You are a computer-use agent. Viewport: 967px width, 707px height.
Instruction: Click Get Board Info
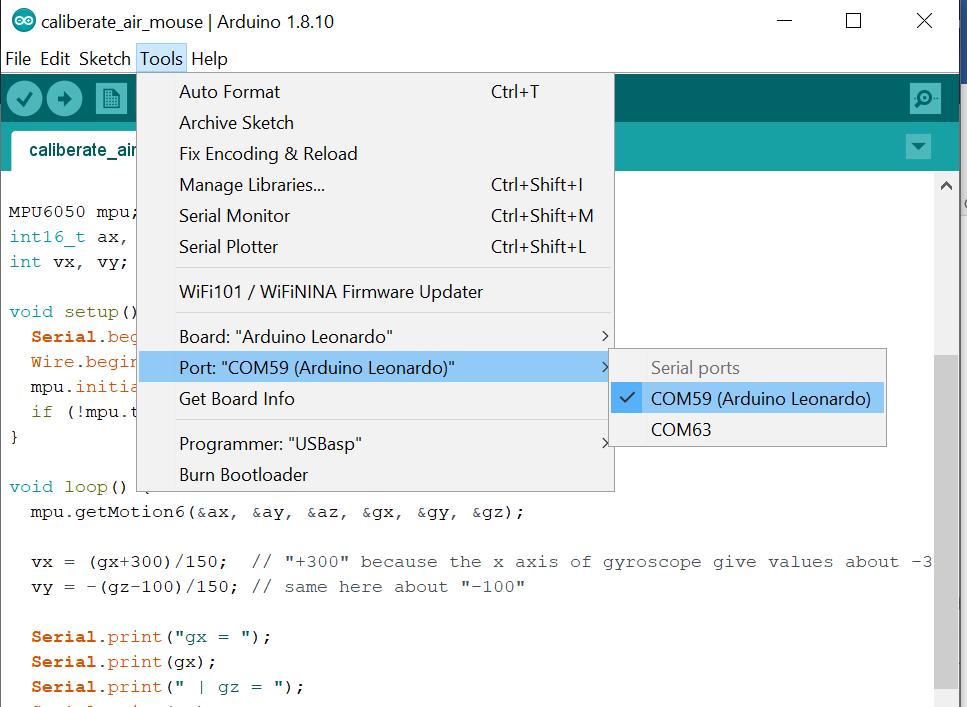click(x=376, y=399)
